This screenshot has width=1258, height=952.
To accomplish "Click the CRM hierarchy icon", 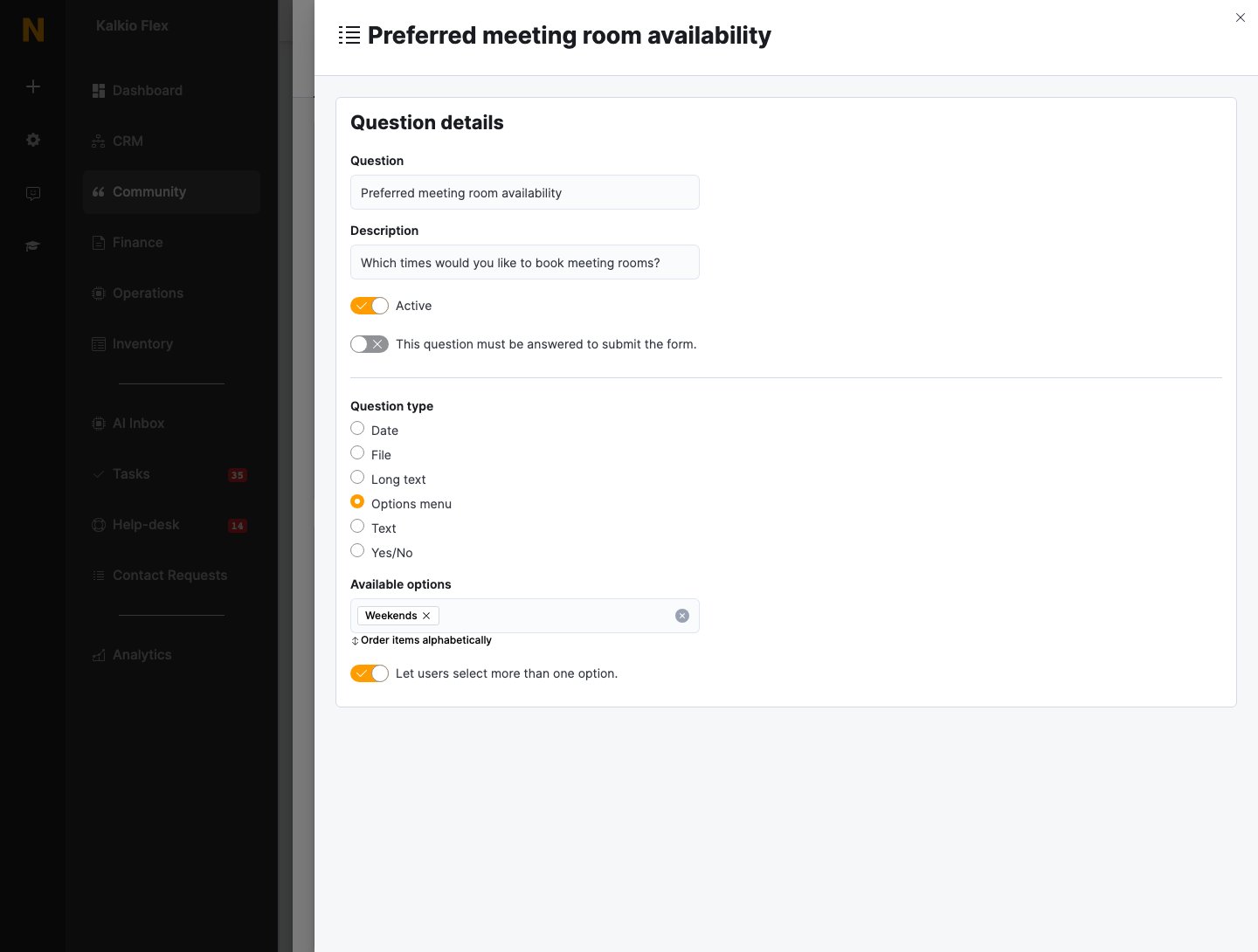I will [99, 141].
